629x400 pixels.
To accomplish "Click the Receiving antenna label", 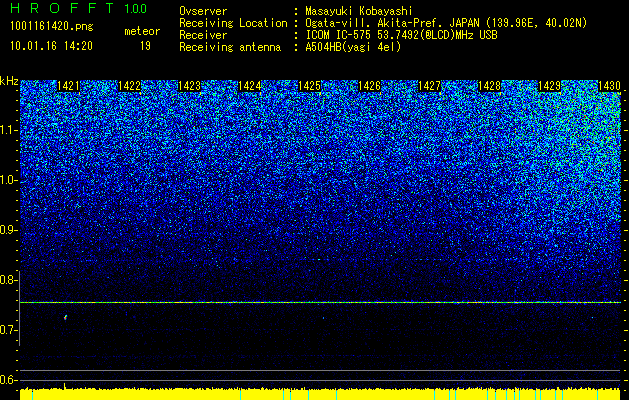I will click(230, 47).
